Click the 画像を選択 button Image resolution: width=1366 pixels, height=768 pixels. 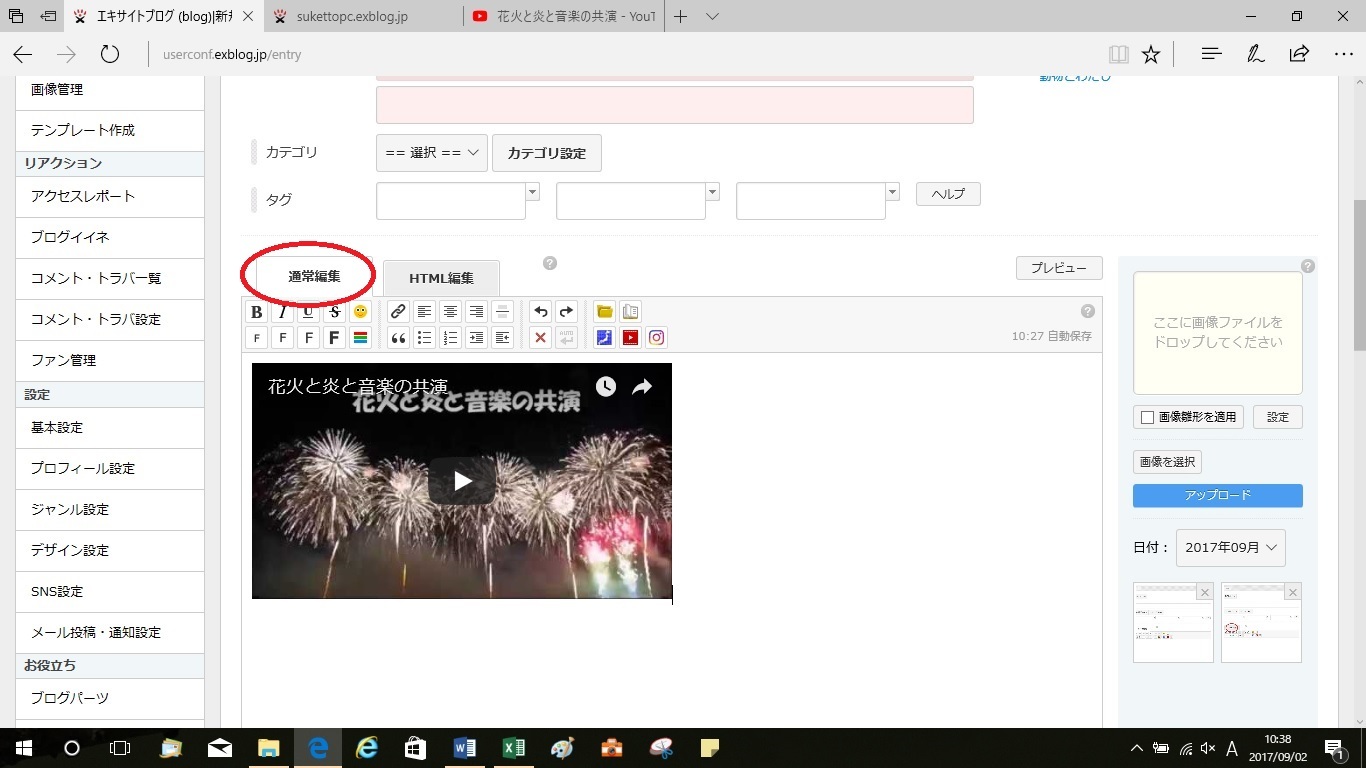point(1167,462)
